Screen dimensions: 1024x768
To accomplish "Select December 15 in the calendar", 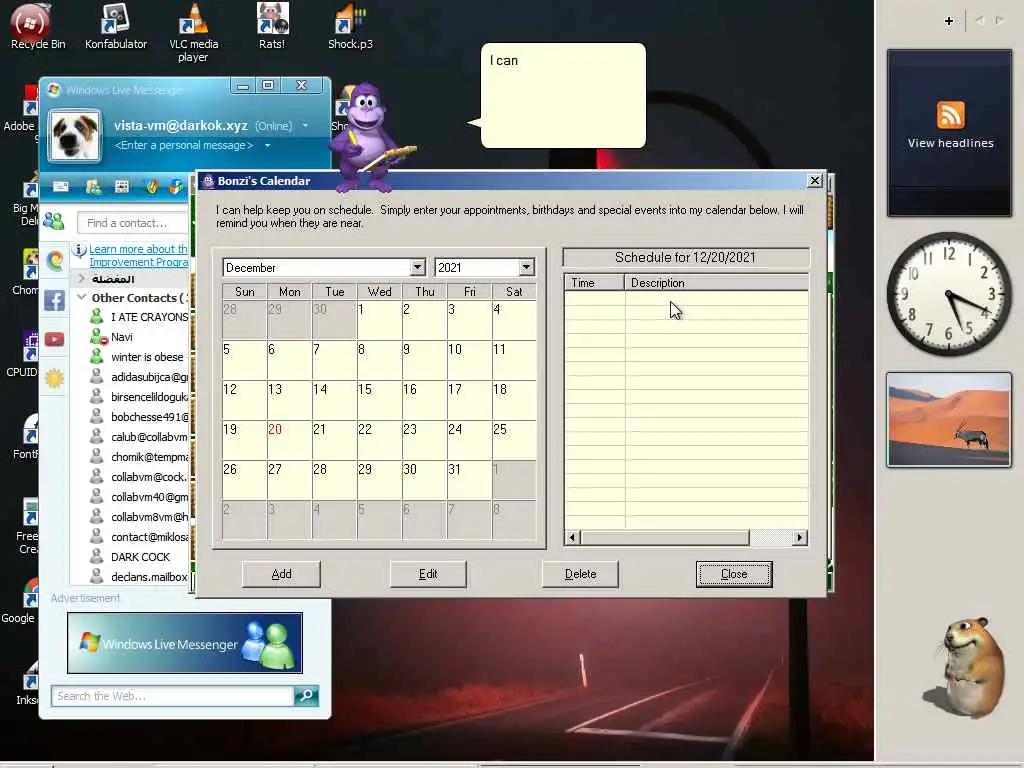I will (379, 400).
